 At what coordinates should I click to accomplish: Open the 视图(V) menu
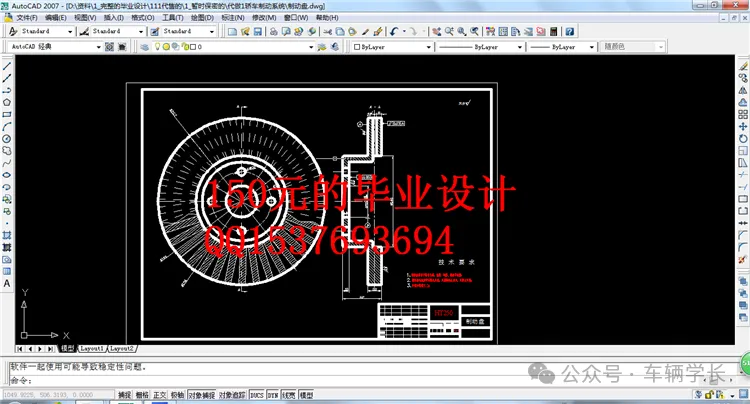pyautogui.click(x=85, y=18)
